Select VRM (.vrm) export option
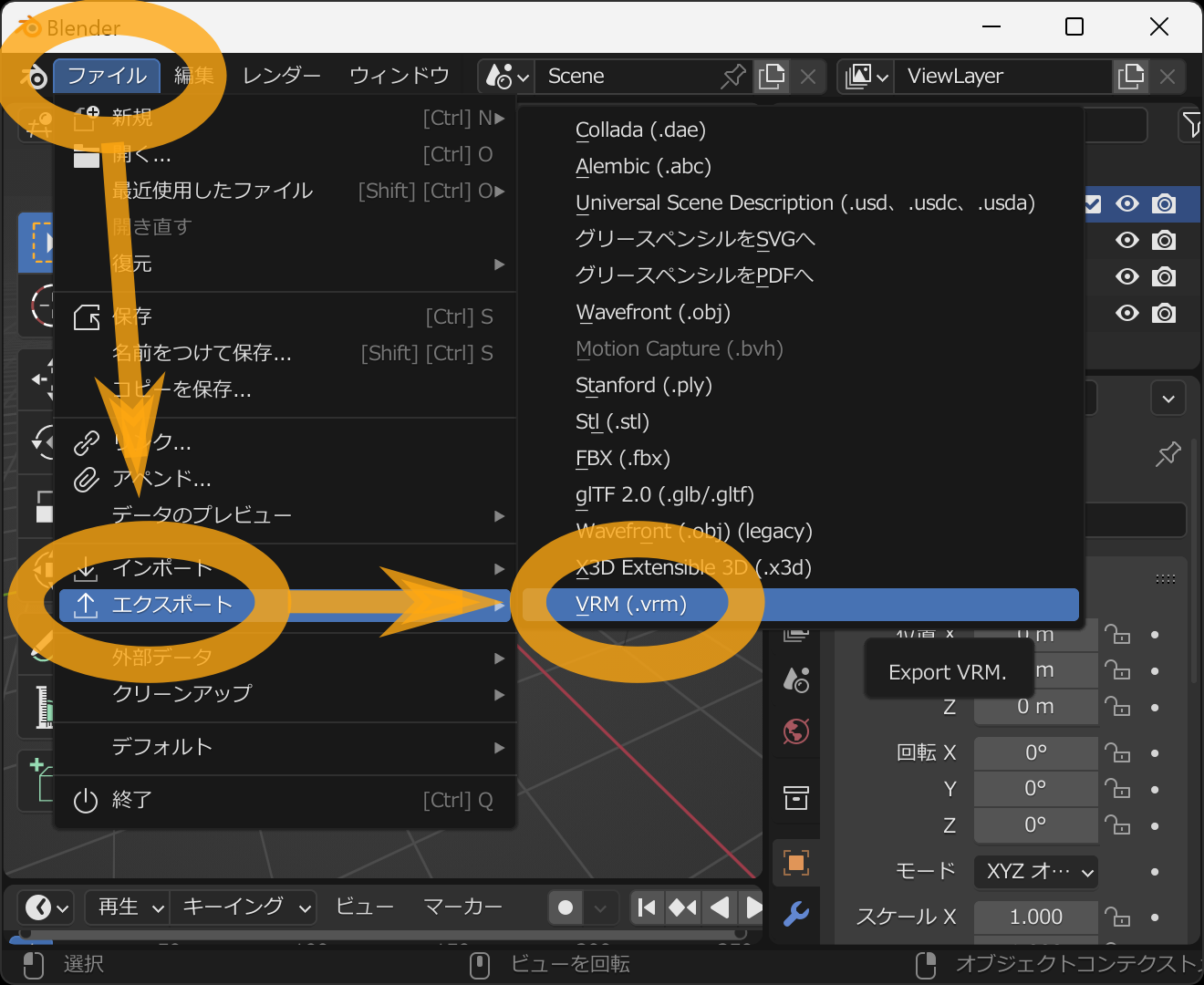 [x=801, y=604]
